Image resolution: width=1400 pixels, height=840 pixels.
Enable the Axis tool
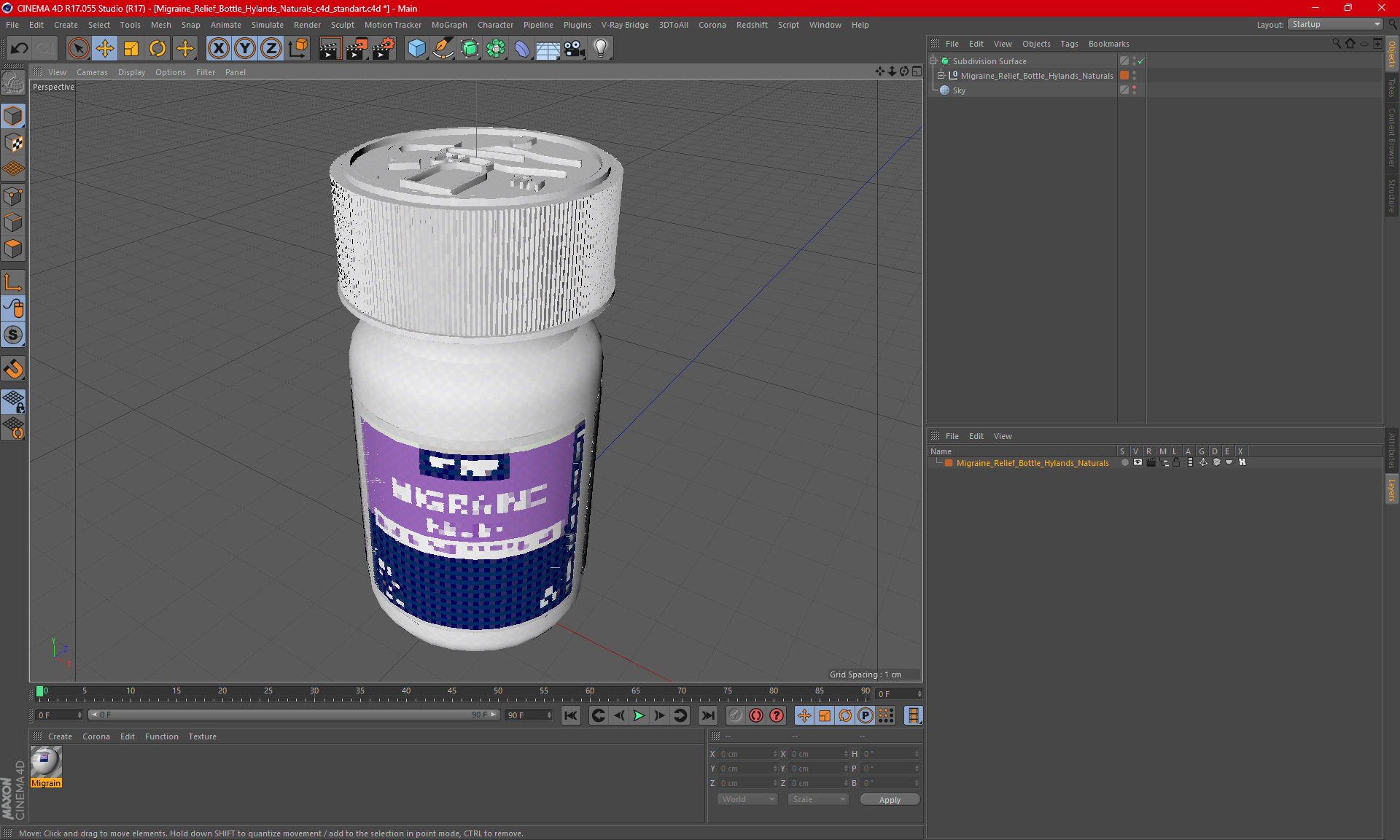[x=13, y=282]
